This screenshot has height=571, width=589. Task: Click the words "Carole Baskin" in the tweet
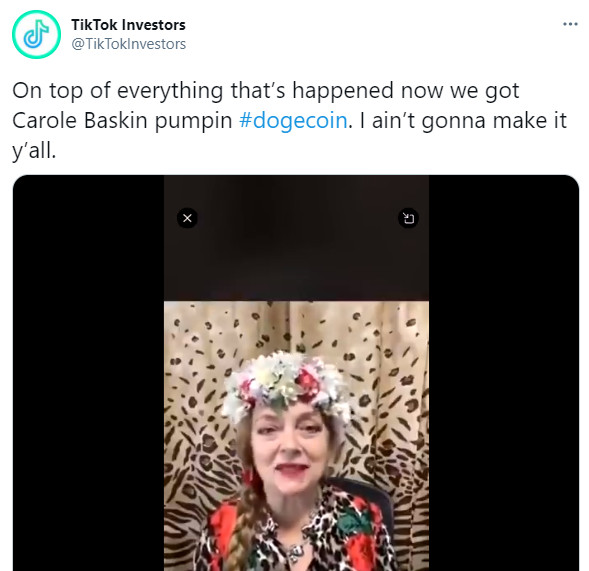[x=80, y=121]
